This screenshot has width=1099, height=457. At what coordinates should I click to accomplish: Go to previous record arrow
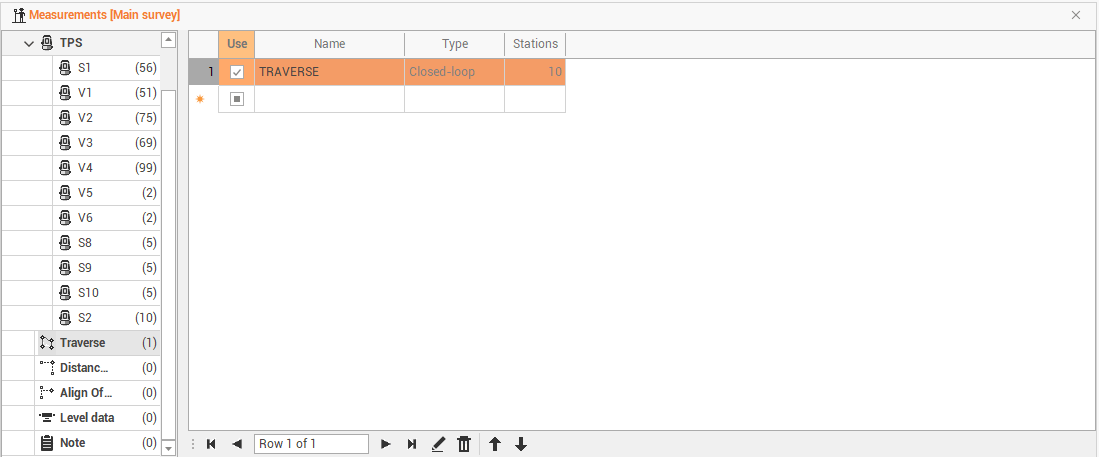pyautogui.click(x=237, y=444)
